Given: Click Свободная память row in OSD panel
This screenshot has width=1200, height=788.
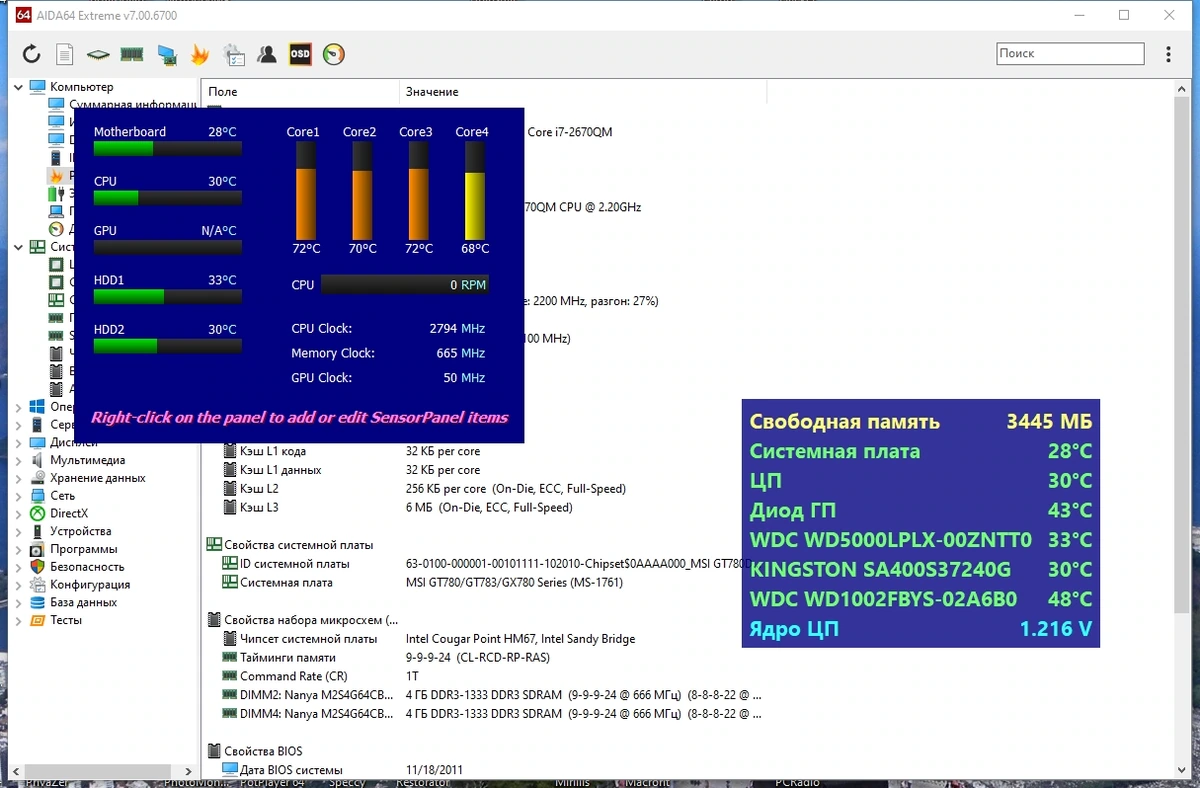Looking at the screenshot, I should [921, 421].
